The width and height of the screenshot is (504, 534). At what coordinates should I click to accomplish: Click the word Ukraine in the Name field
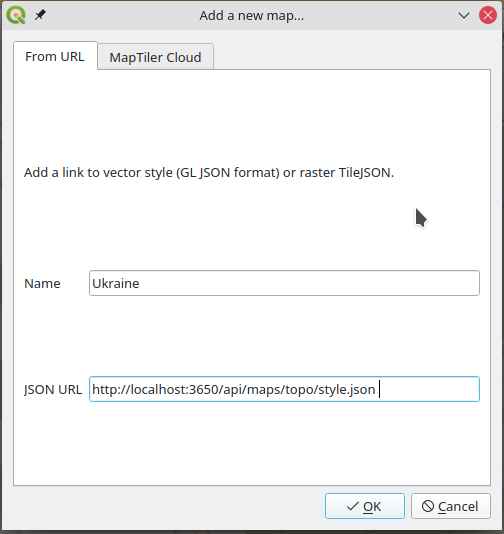(x=116, y=283)
